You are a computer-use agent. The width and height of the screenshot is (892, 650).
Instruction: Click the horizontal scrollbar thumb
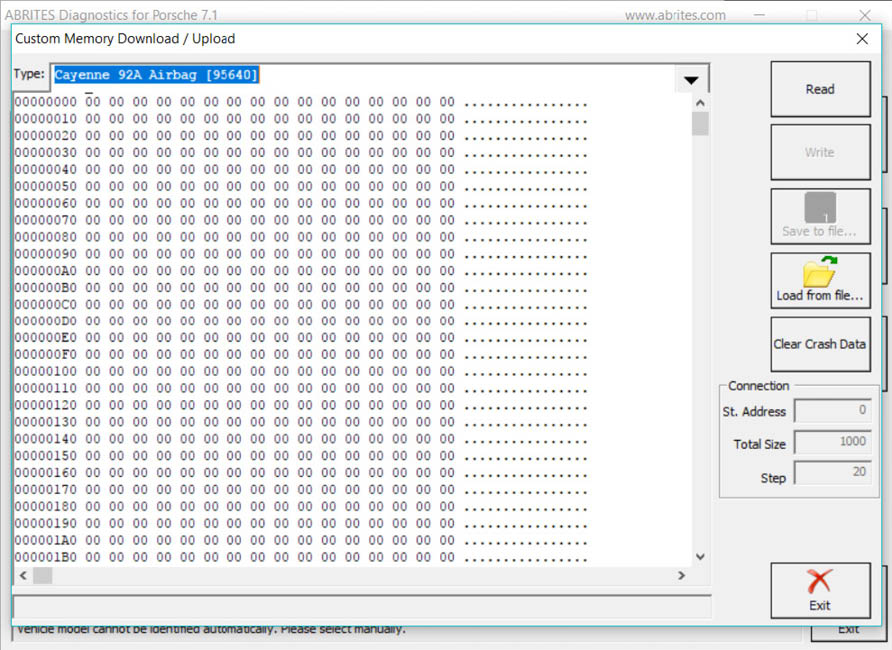coord(42,576)
